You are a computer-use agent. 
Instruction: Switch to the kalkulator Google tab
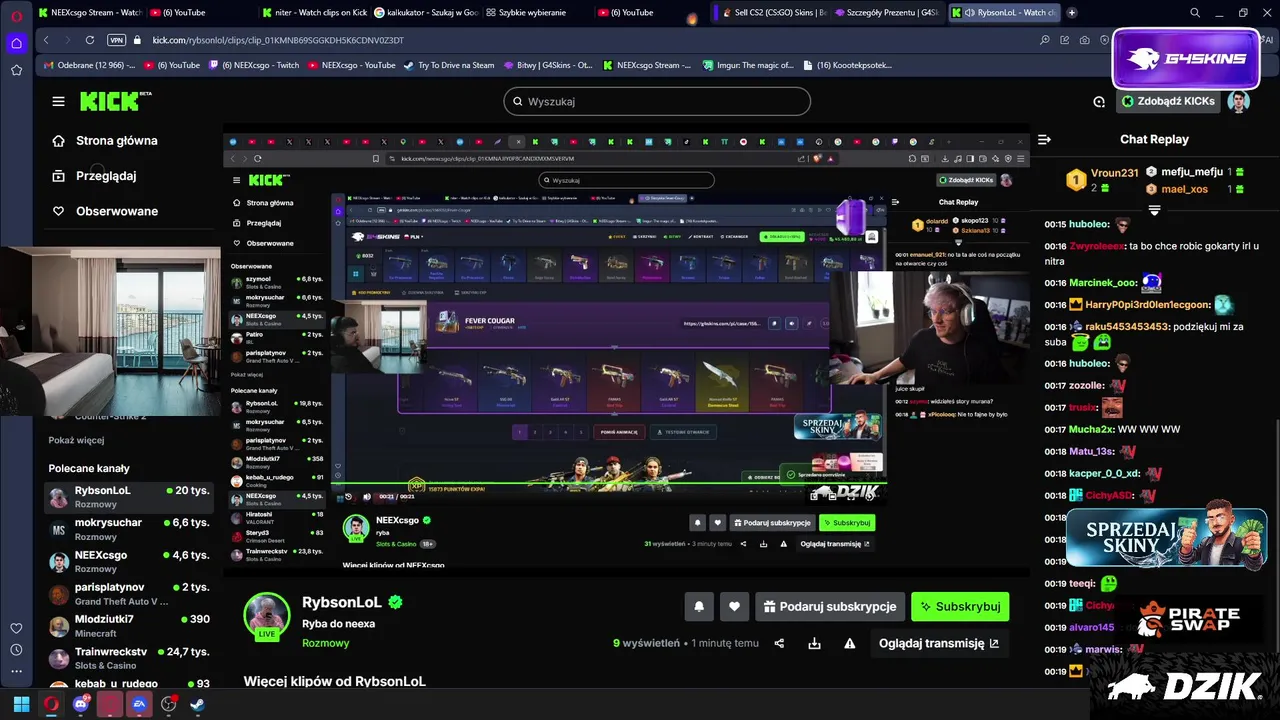(425, 12)
